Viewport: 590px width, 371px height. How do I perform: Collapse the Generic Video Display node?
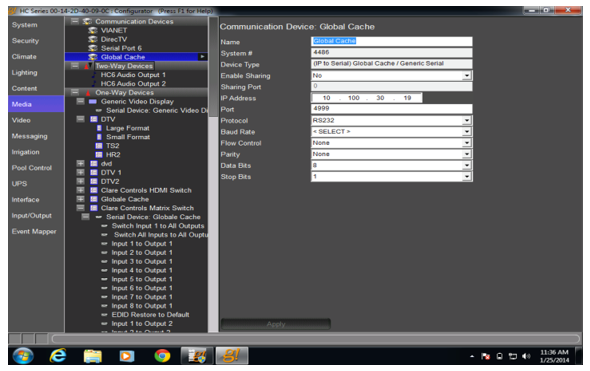[x=81, y=101]
